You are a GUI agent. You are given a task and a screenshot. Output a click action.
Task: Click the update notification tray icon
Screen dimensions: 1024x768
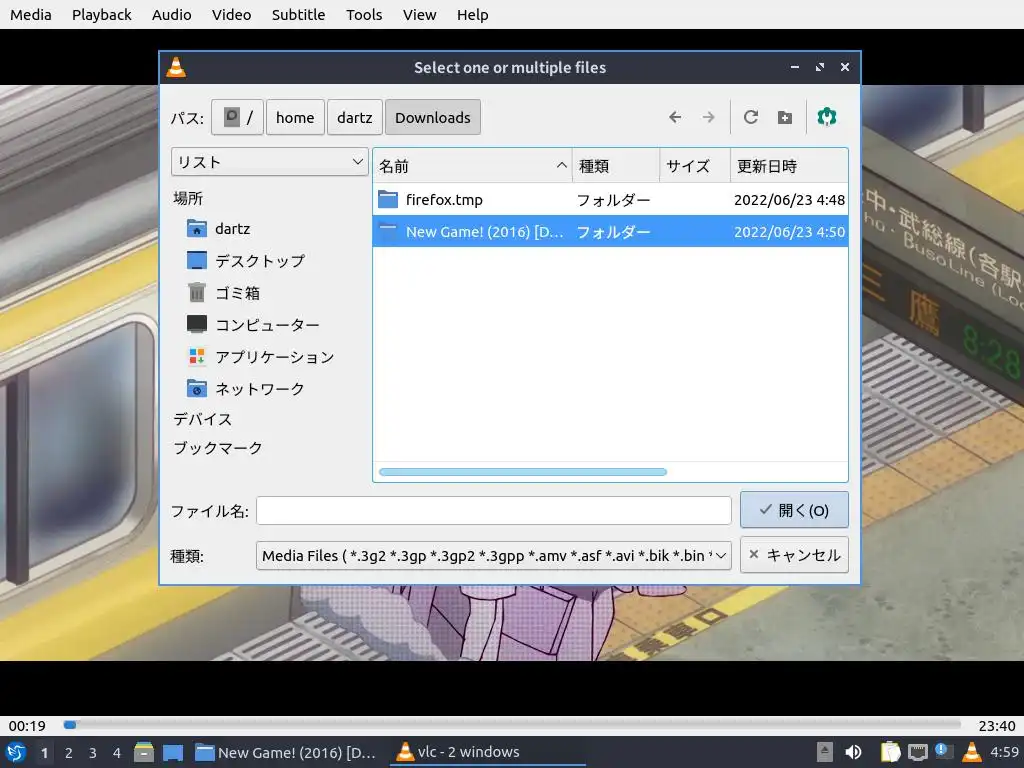point(944,752)
